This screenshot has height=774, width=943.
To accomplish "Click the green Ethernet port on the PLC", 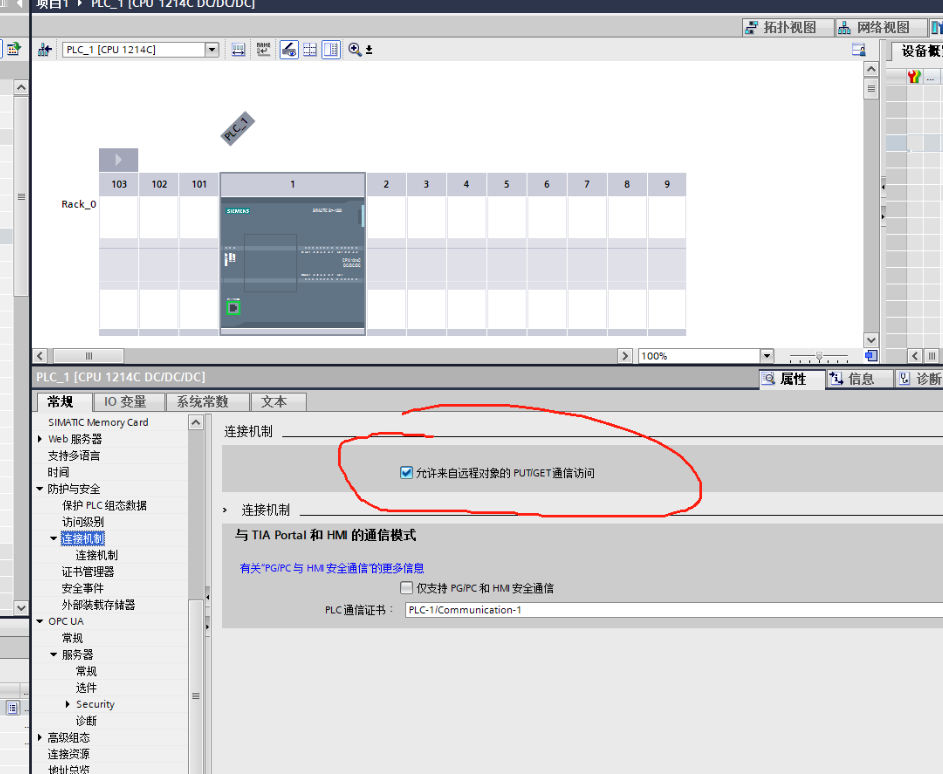I will click(234, 308).
